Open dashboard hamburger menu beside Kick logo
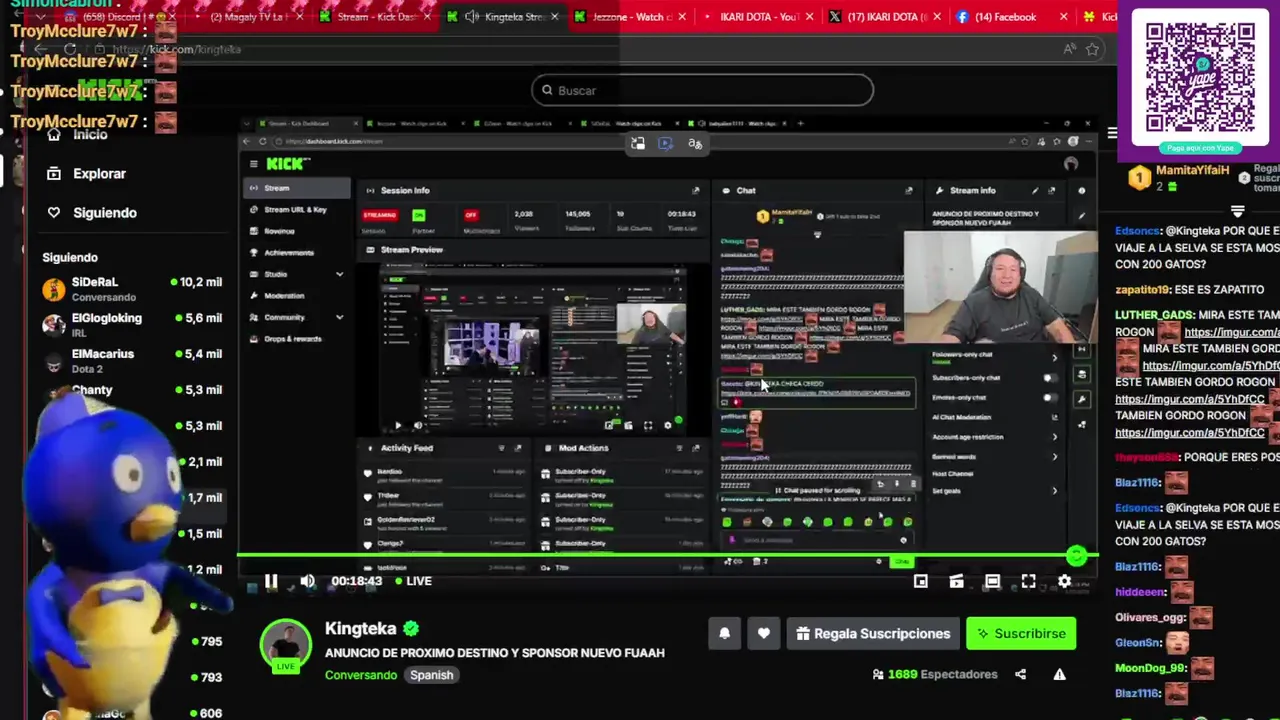The height and width of the screenshot is (720, 1280). pos(253,163)
